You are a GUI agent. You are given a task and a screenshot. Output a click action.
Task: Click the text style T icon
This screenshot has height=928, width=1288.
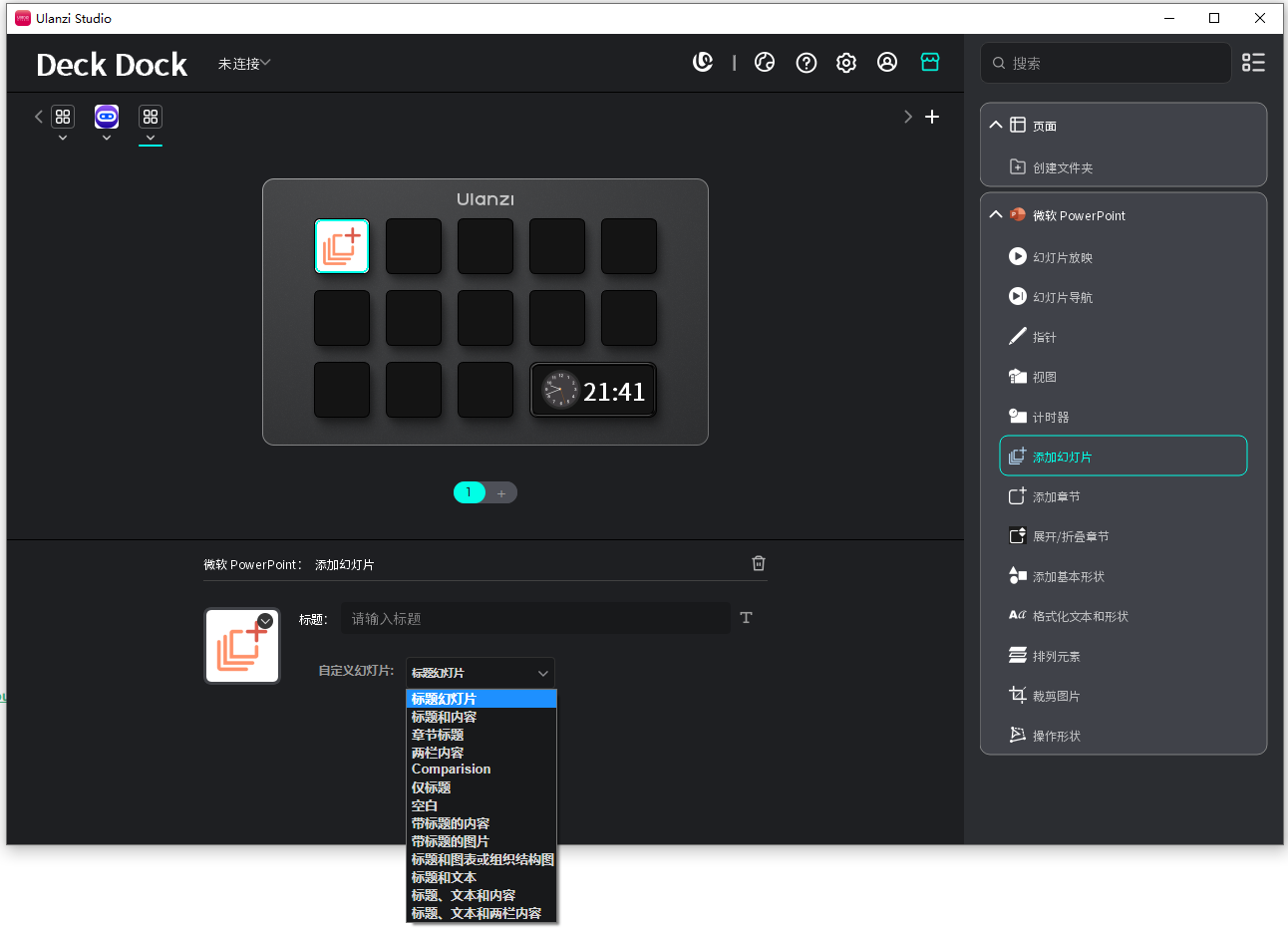(746, 618)
